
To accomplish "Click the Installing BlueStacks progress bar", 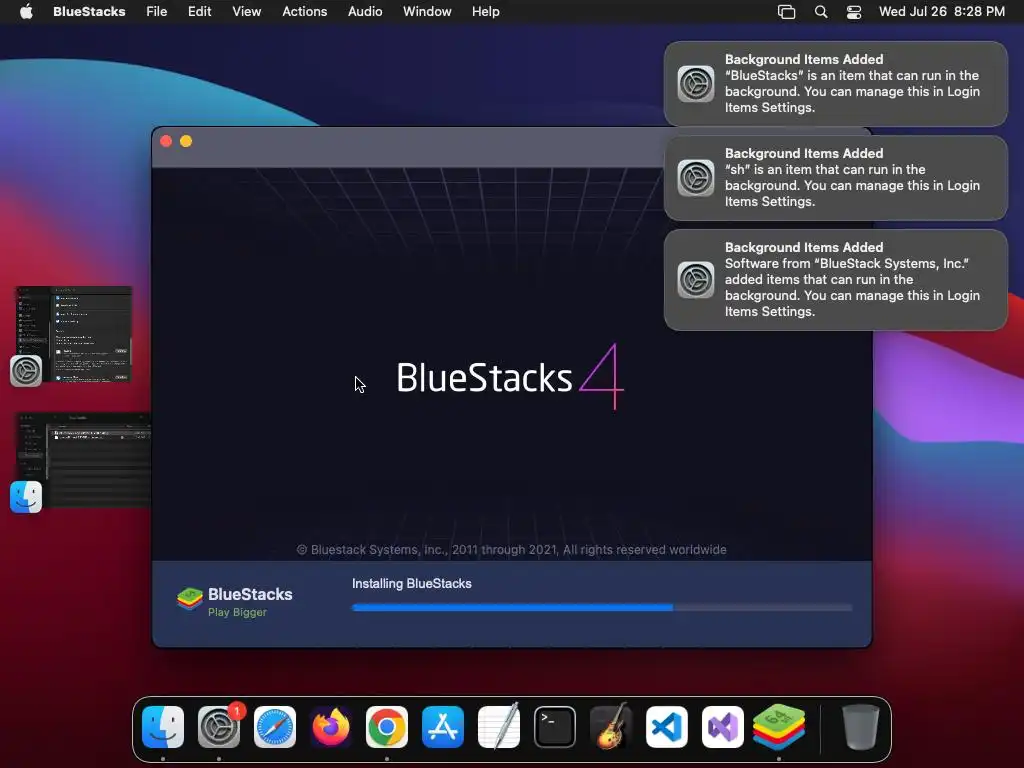I will point(602,607).
